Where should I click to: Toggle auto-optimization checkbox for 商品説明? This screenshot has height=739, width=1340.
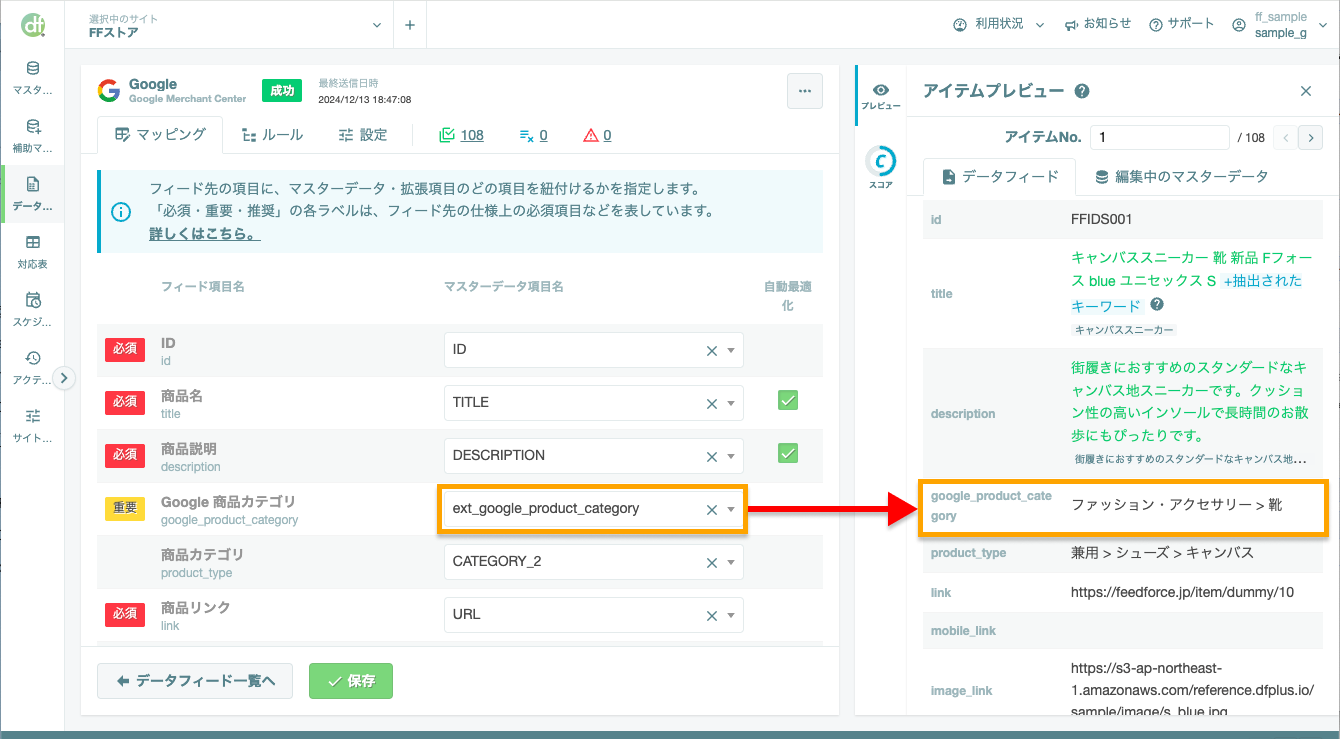coord(788,454)
